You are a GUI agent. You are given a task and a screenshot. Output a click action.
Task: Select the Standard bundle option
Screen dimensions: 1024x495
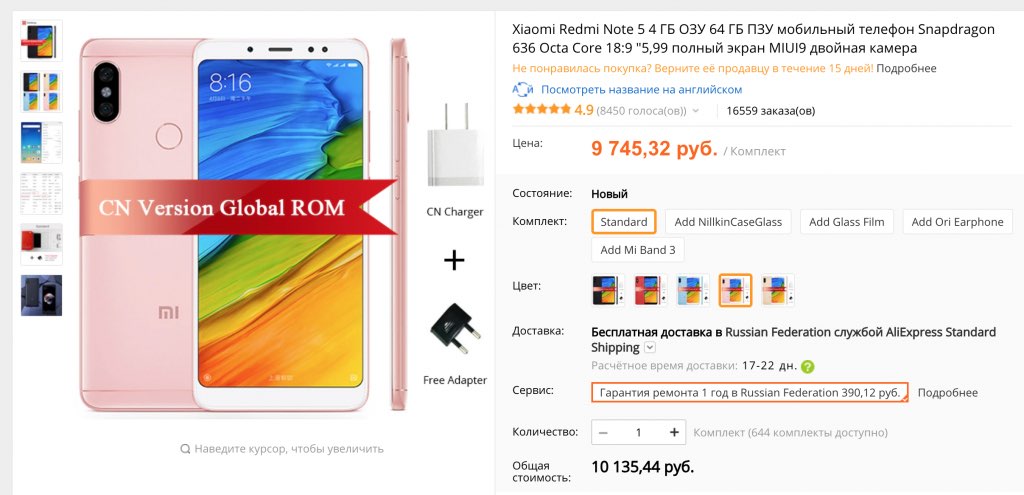(x=624, y=222)
